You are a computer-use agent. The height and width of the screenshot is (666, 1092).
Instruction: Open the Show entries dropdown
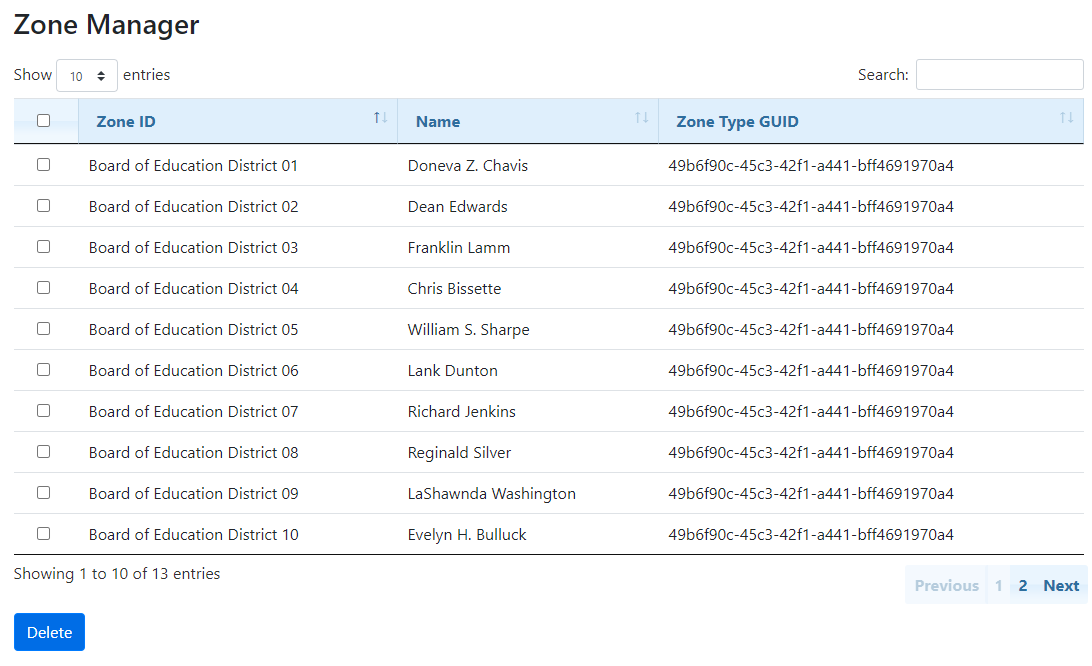(87, 75)
